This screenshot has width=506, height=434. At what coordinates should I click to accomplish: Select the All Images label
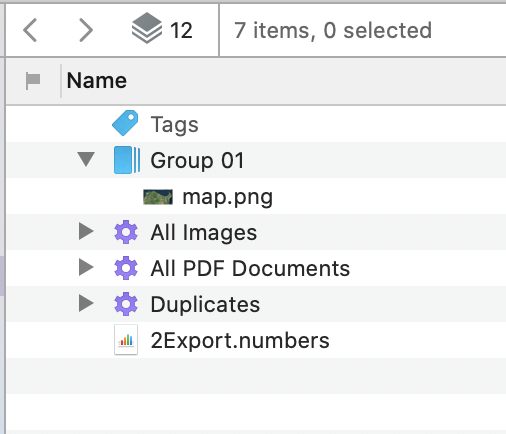click(204, 233)
